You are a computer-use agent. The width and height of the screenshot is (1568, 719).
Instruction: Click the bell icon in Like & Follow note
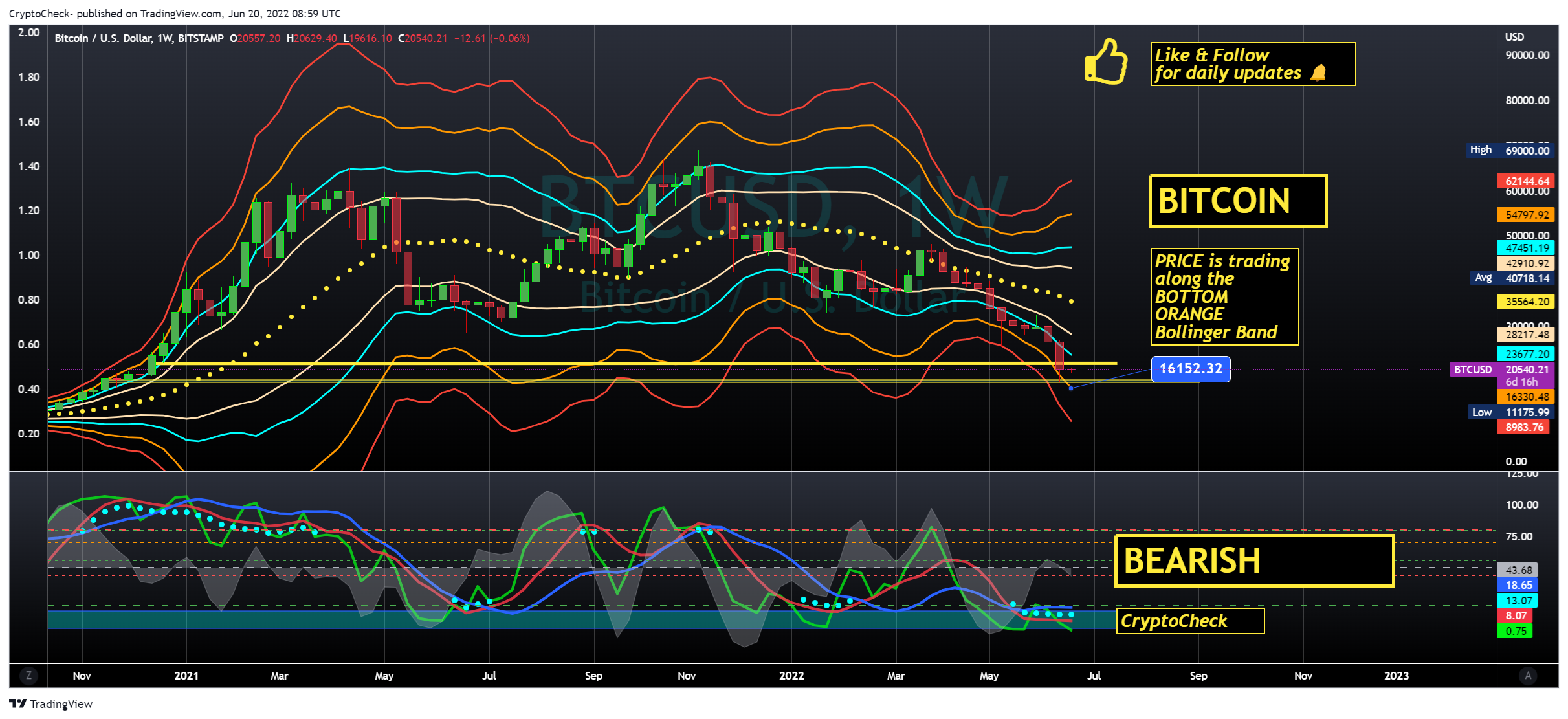point(1318,73)
